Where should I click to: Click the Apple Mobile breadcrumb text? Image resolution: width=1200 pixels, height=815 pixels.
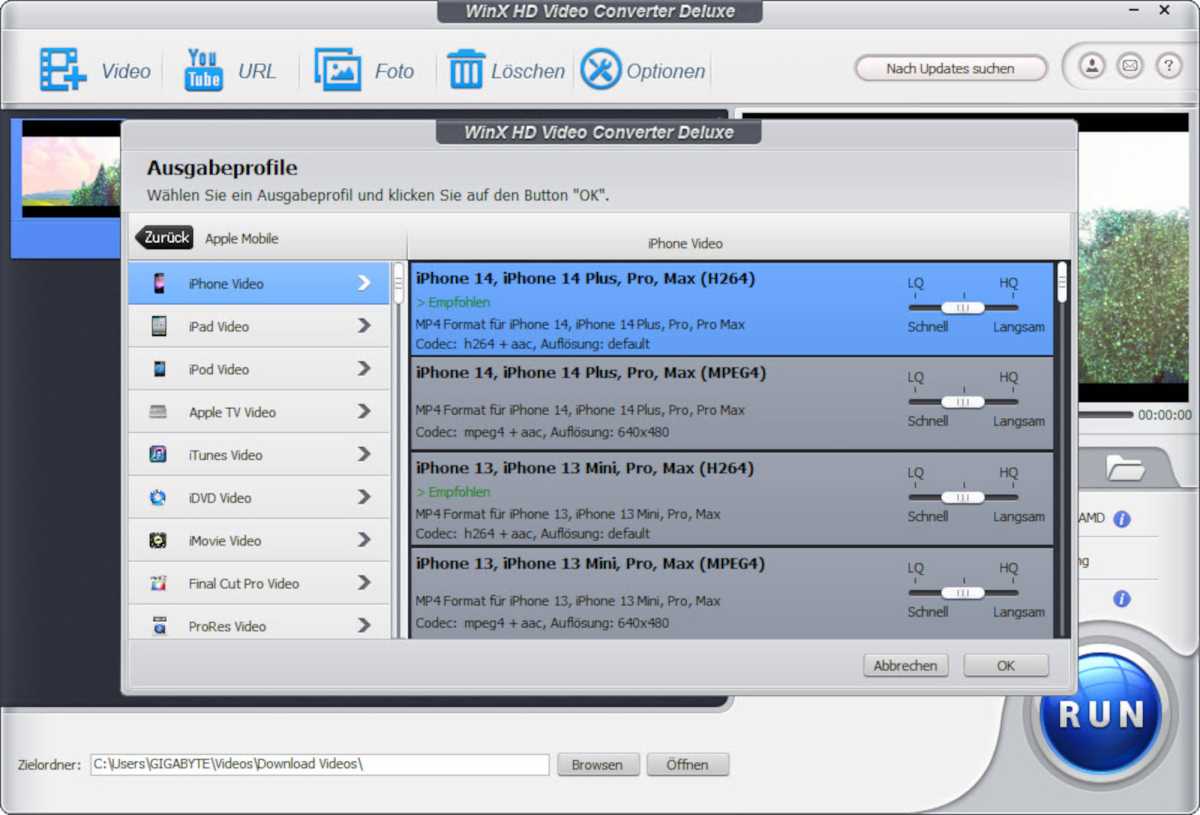point(242,239)
